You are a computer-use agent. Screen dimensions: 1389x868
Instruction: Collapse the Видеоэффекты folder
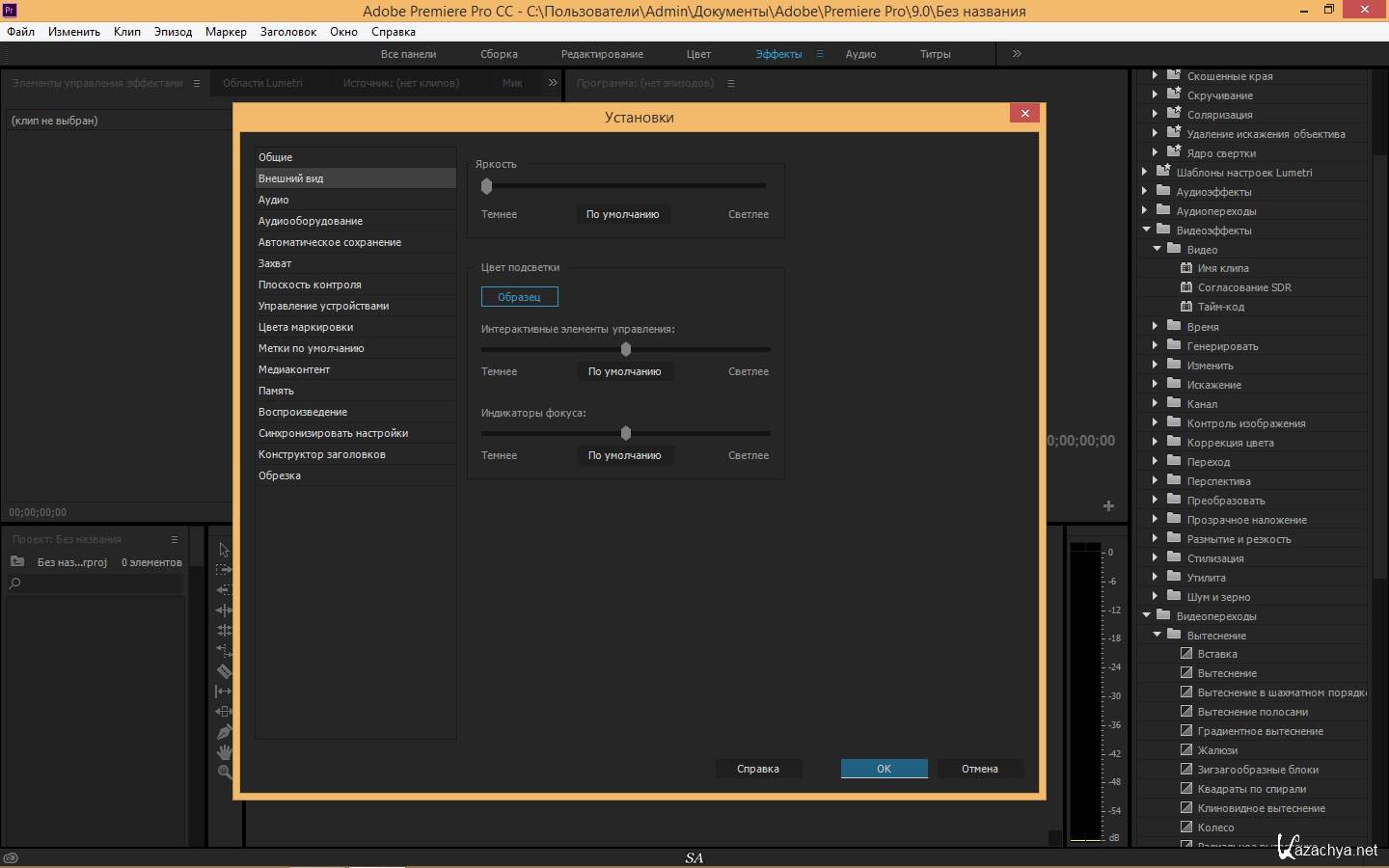coord(1146,230)
